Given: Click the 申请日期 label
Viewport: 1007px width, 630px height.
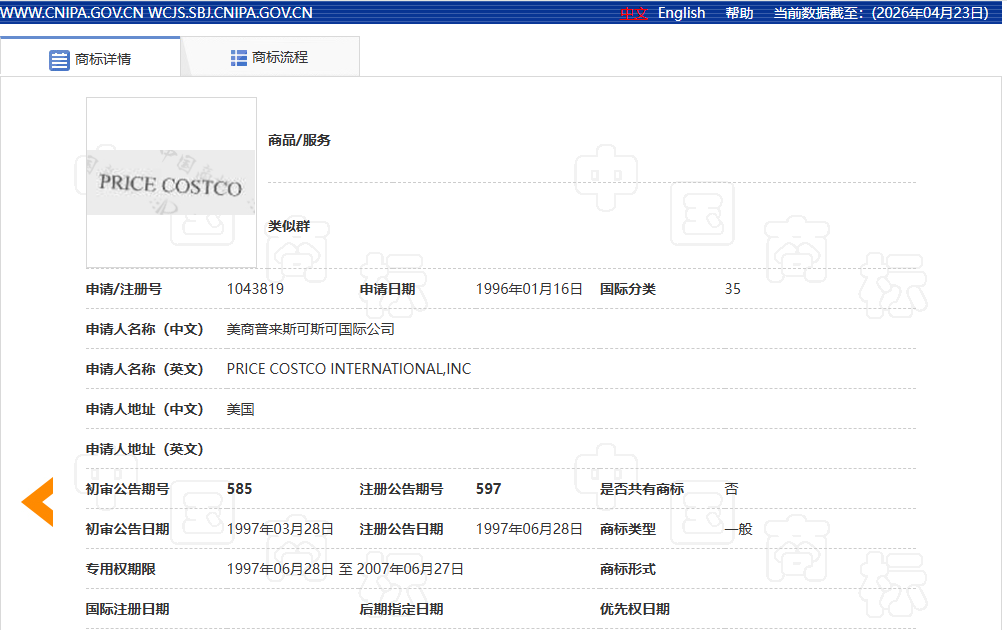Looking at the screenshot, I should 387,289.
